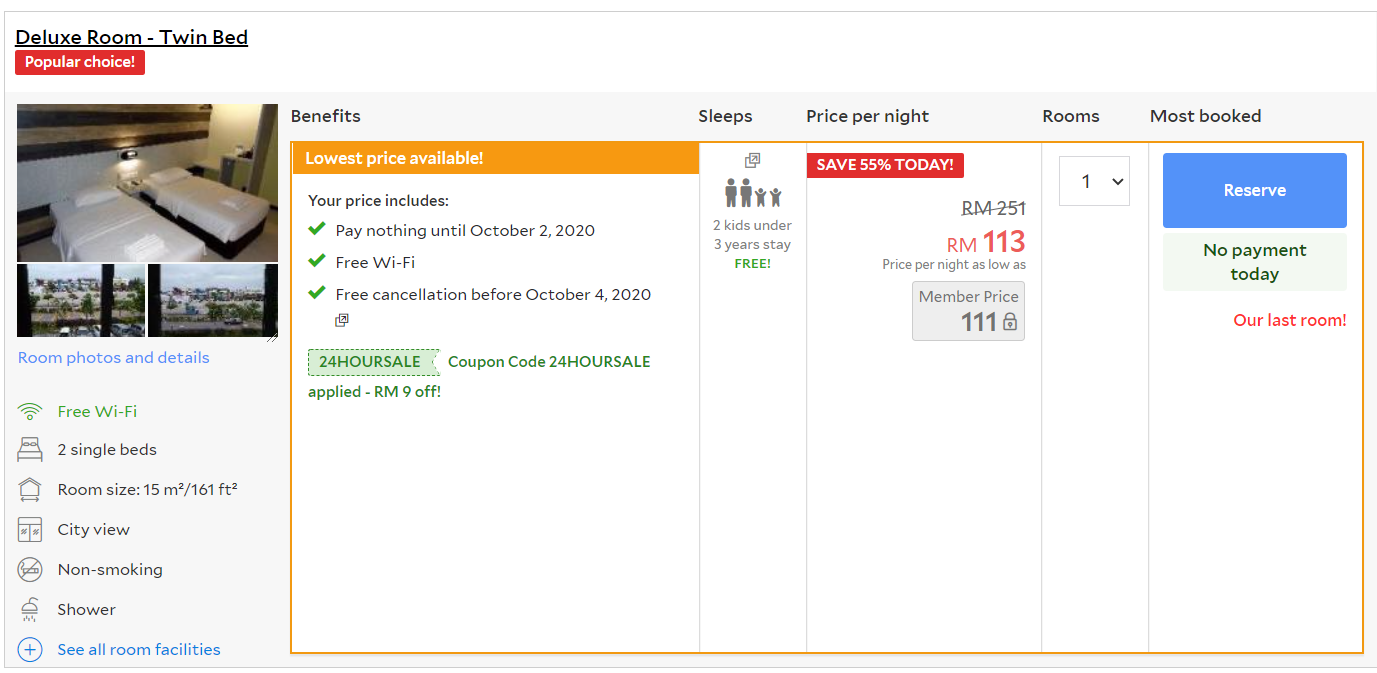Click the Member Price lock icon

(x=1010, y=322)
